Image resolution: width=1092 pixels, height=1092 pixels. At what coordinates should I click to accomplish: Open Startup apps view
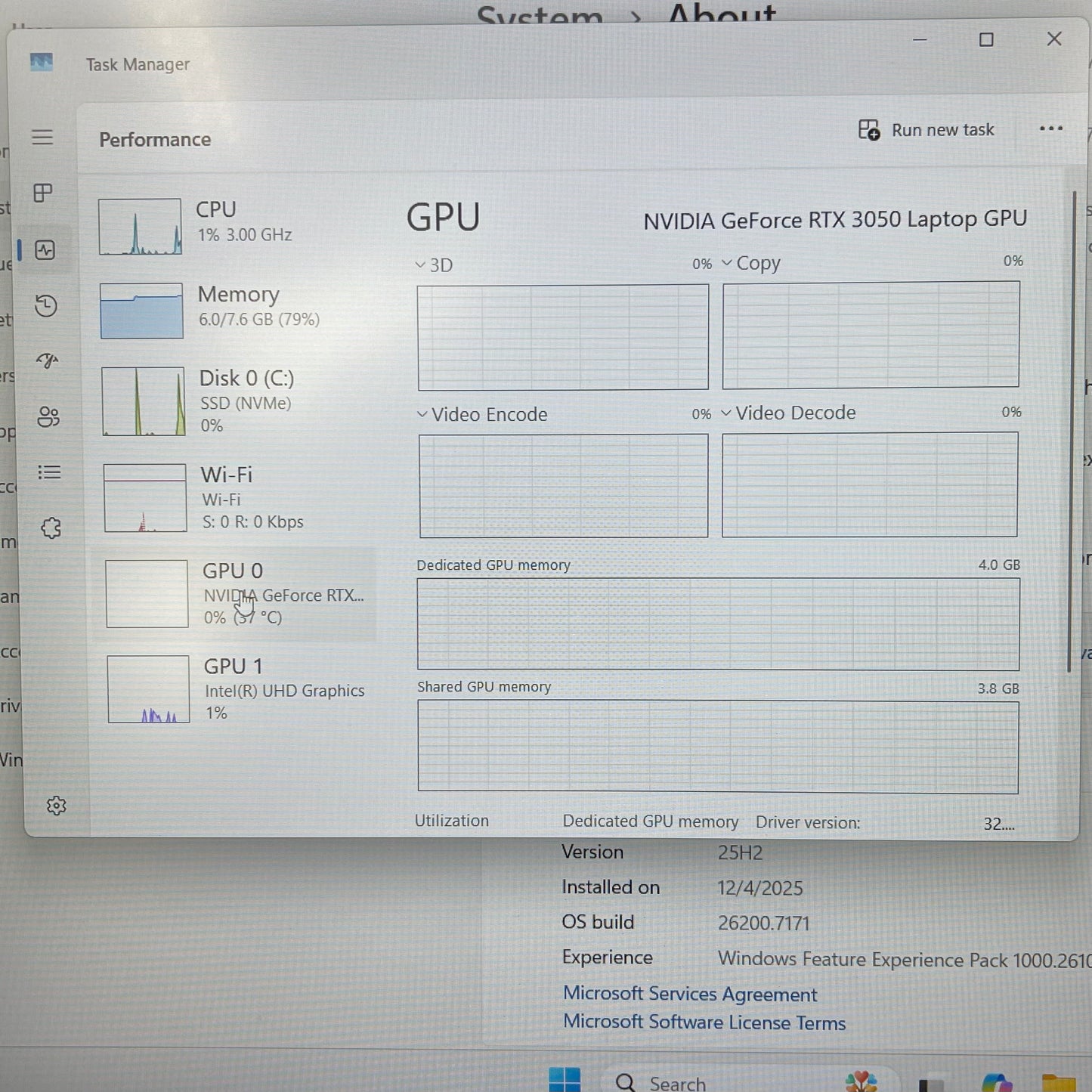pyautogui.click(x=46, y=362)
